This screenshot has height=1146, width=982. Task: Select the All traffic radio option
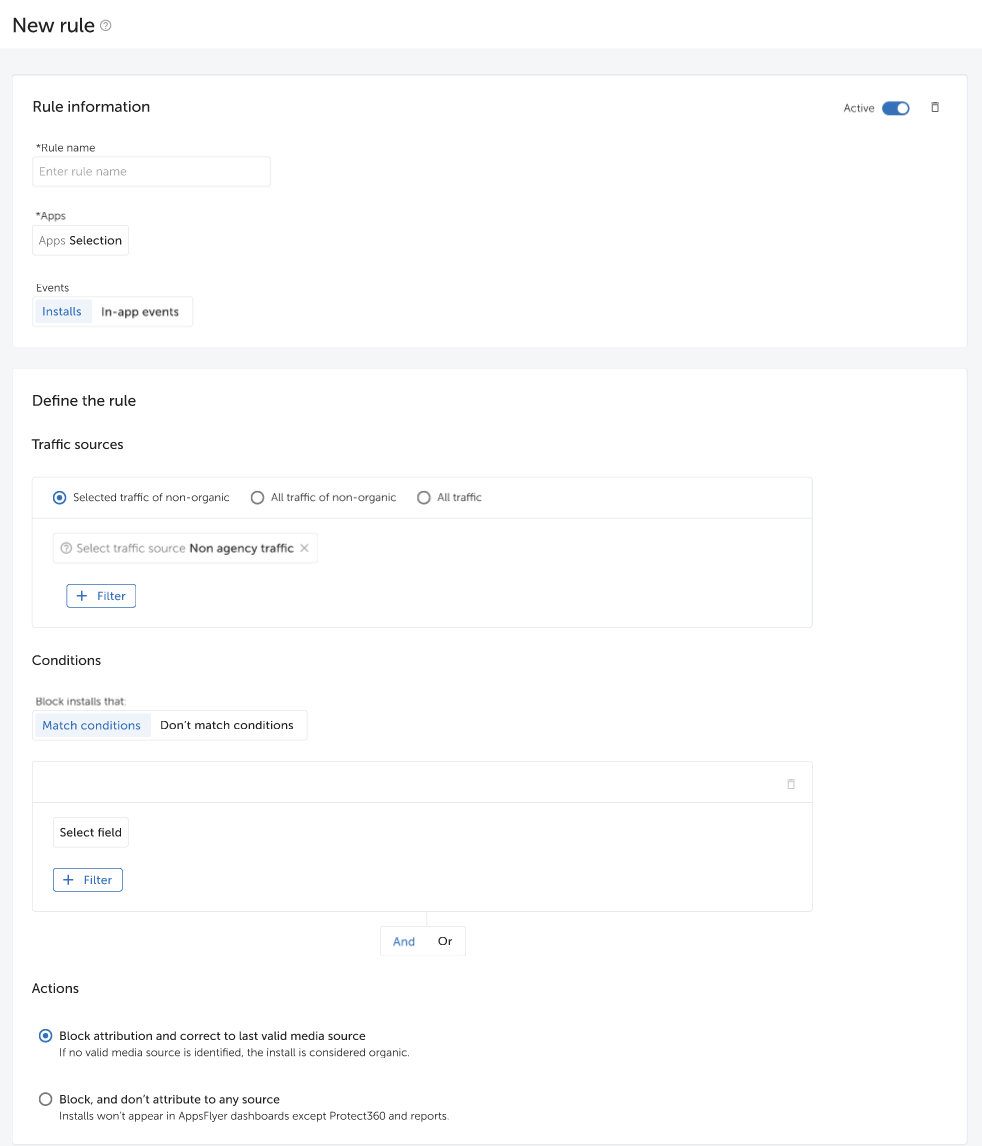[423, 497]
